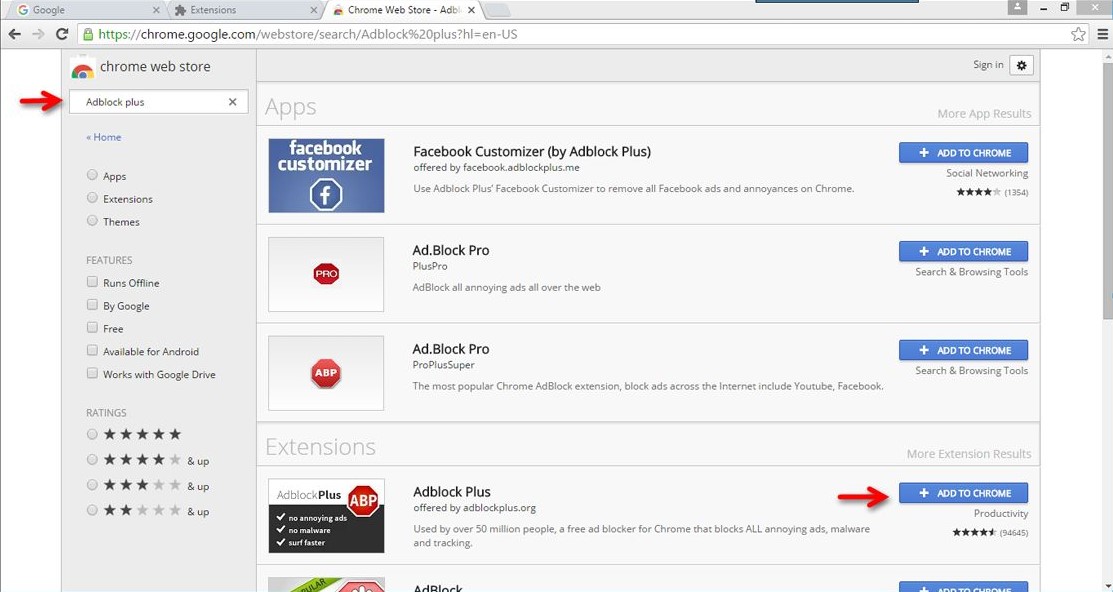Image resolution: width=1113 pixels, height=592 pixels.
Task: Select the Themes radio button
Action: point(92,221)
